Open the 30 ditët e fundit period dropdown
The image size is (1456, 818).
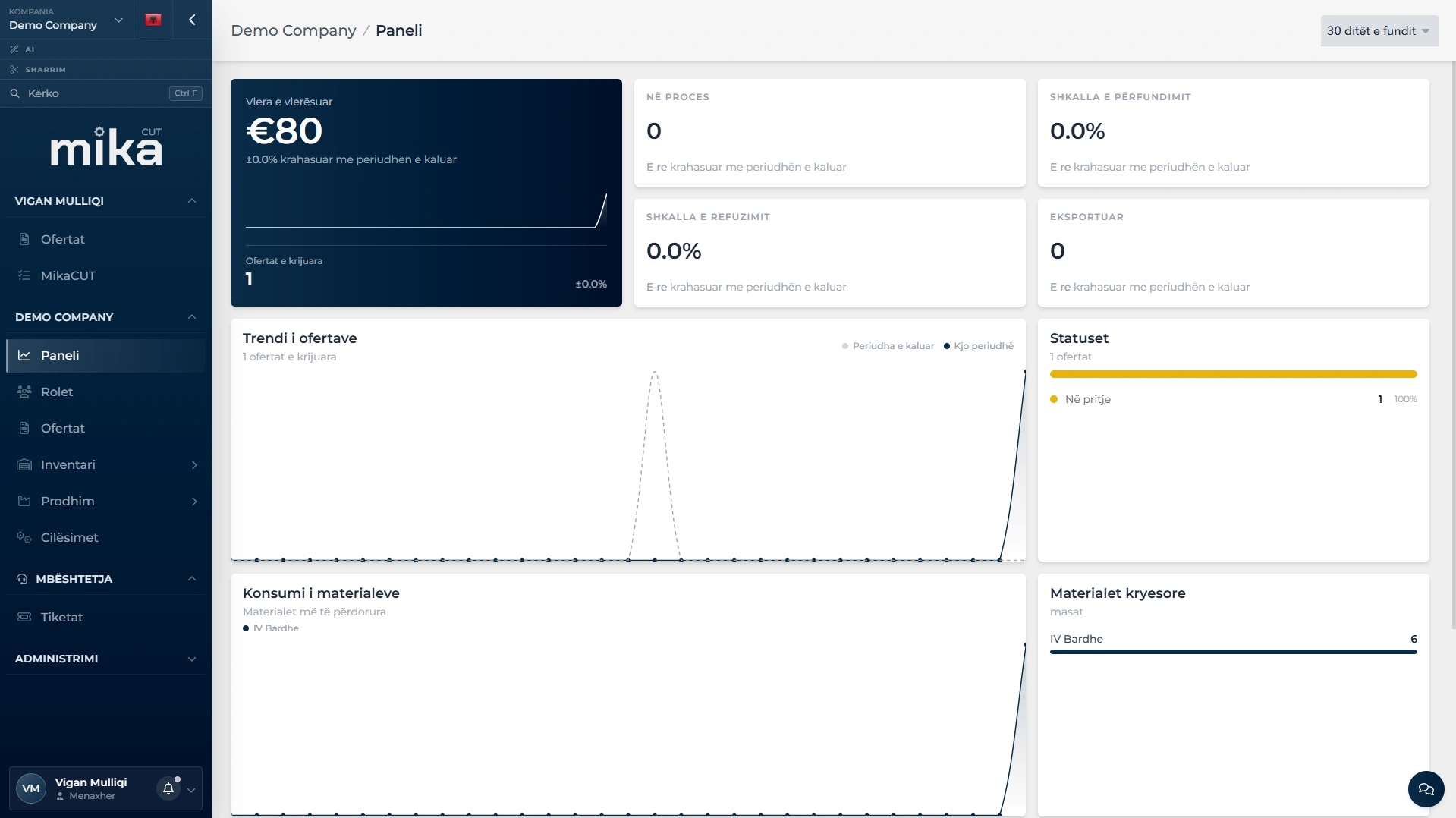1379,31
